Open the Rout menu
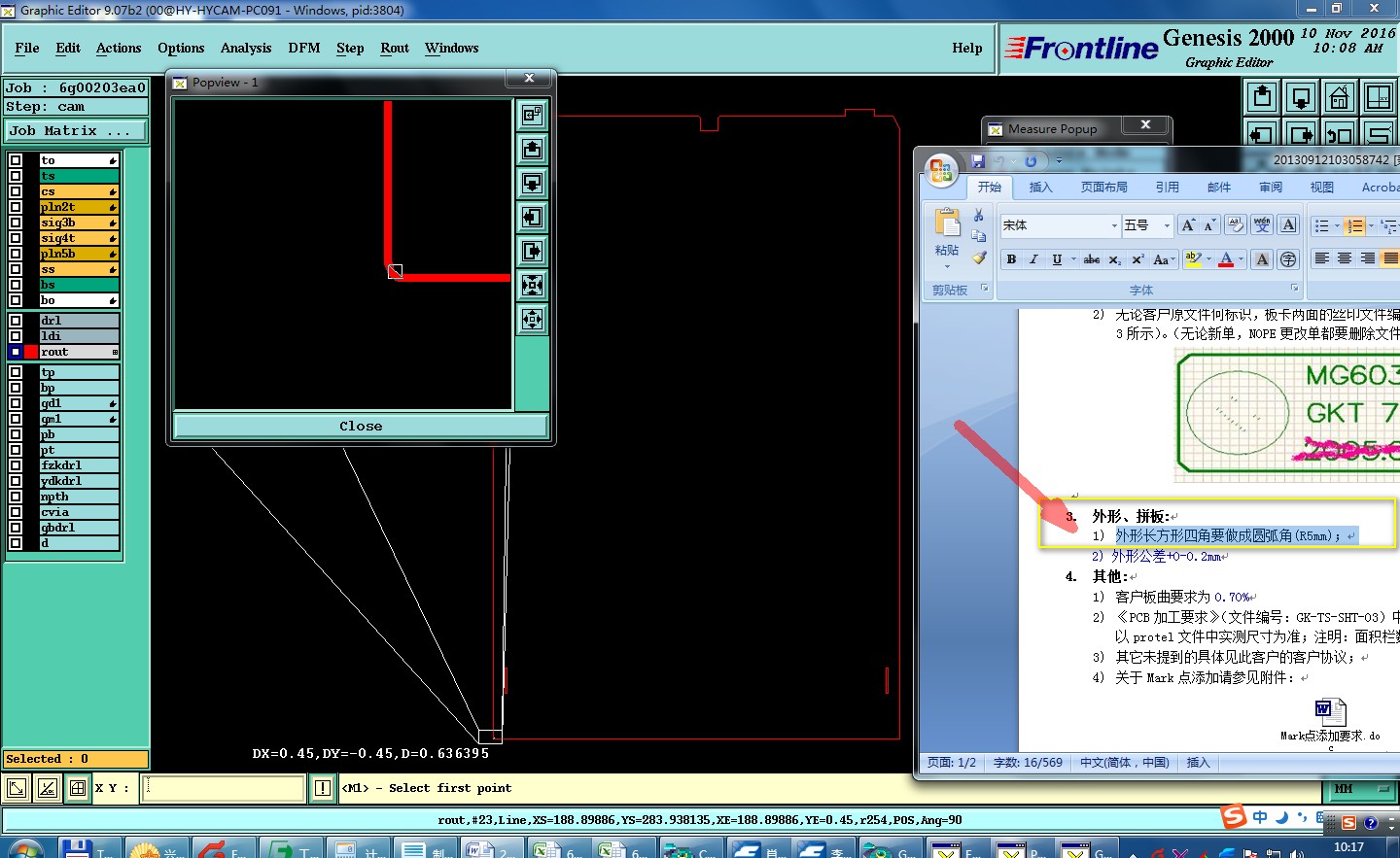Viewport: 1400px width, 858px height. click(x=395, y=48)
